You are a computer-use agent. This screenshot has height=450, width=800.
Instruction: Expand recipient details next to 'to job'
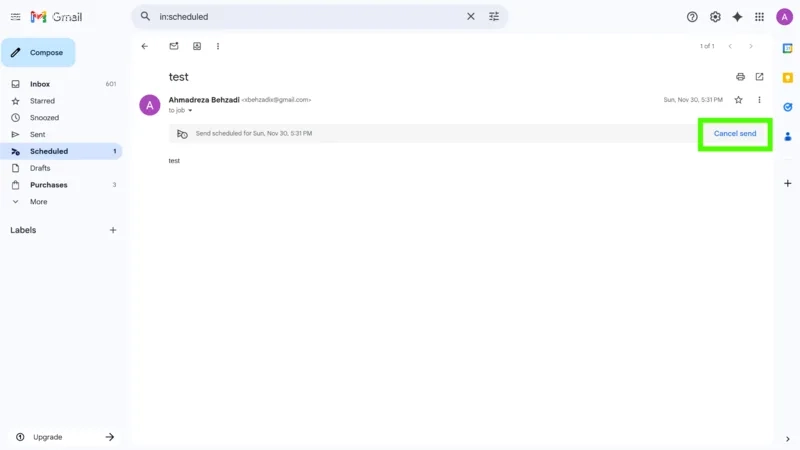point(190,111)
